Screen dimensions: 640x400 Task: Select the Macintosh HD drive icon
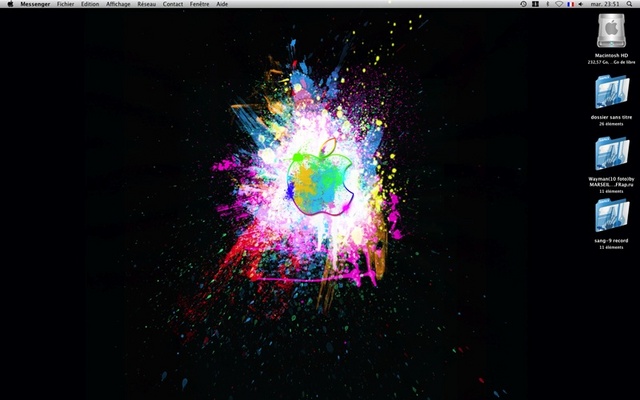tap(611, 31)
